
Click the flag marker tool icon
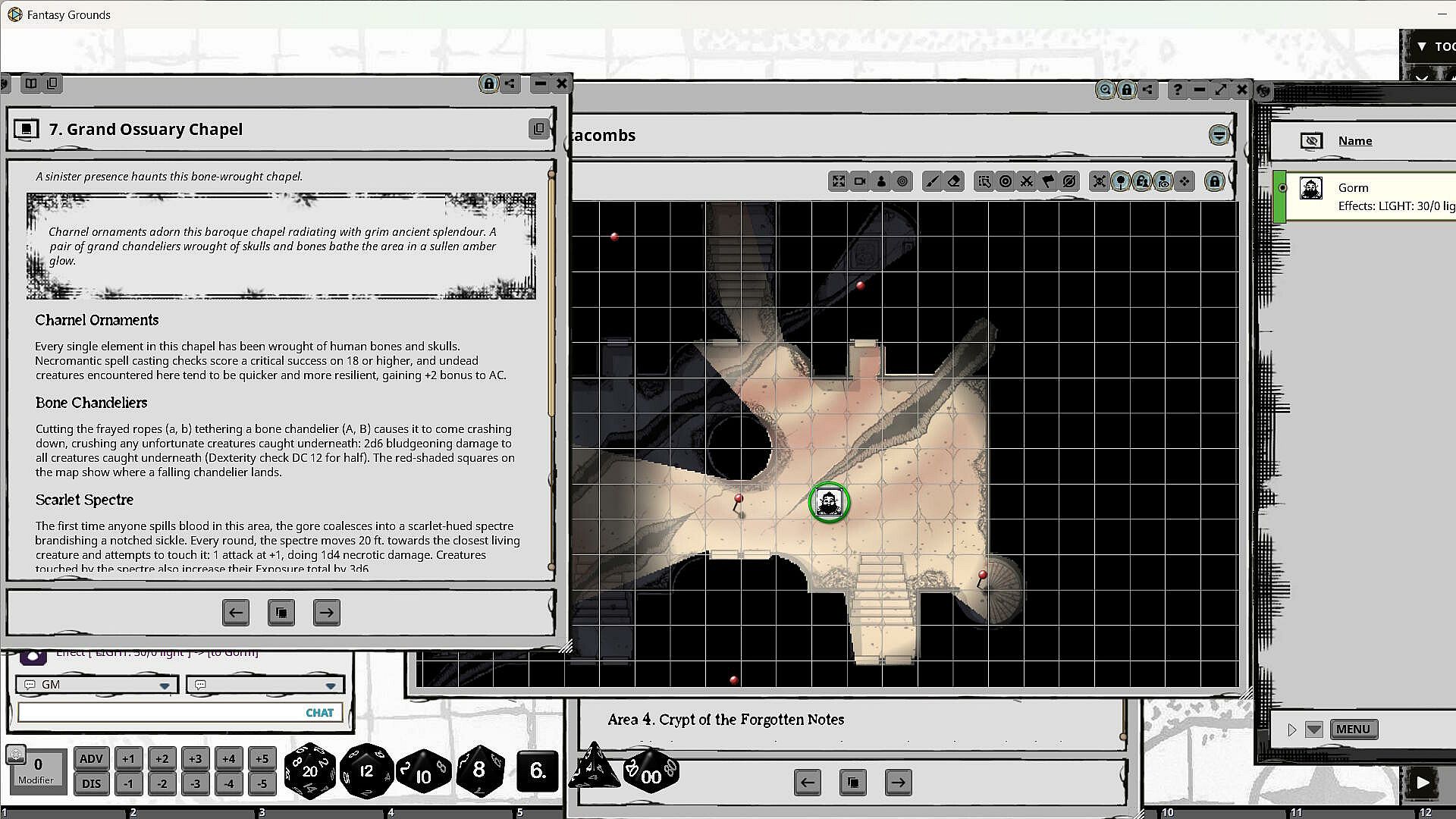1047,181
